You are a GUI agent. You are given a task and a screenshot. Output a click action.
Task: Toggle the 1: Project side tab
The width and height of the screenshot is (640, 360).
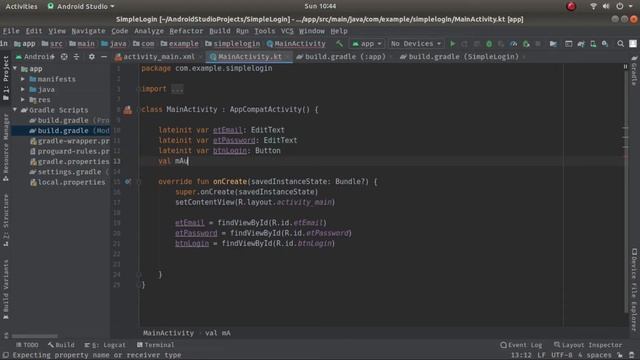5,78
